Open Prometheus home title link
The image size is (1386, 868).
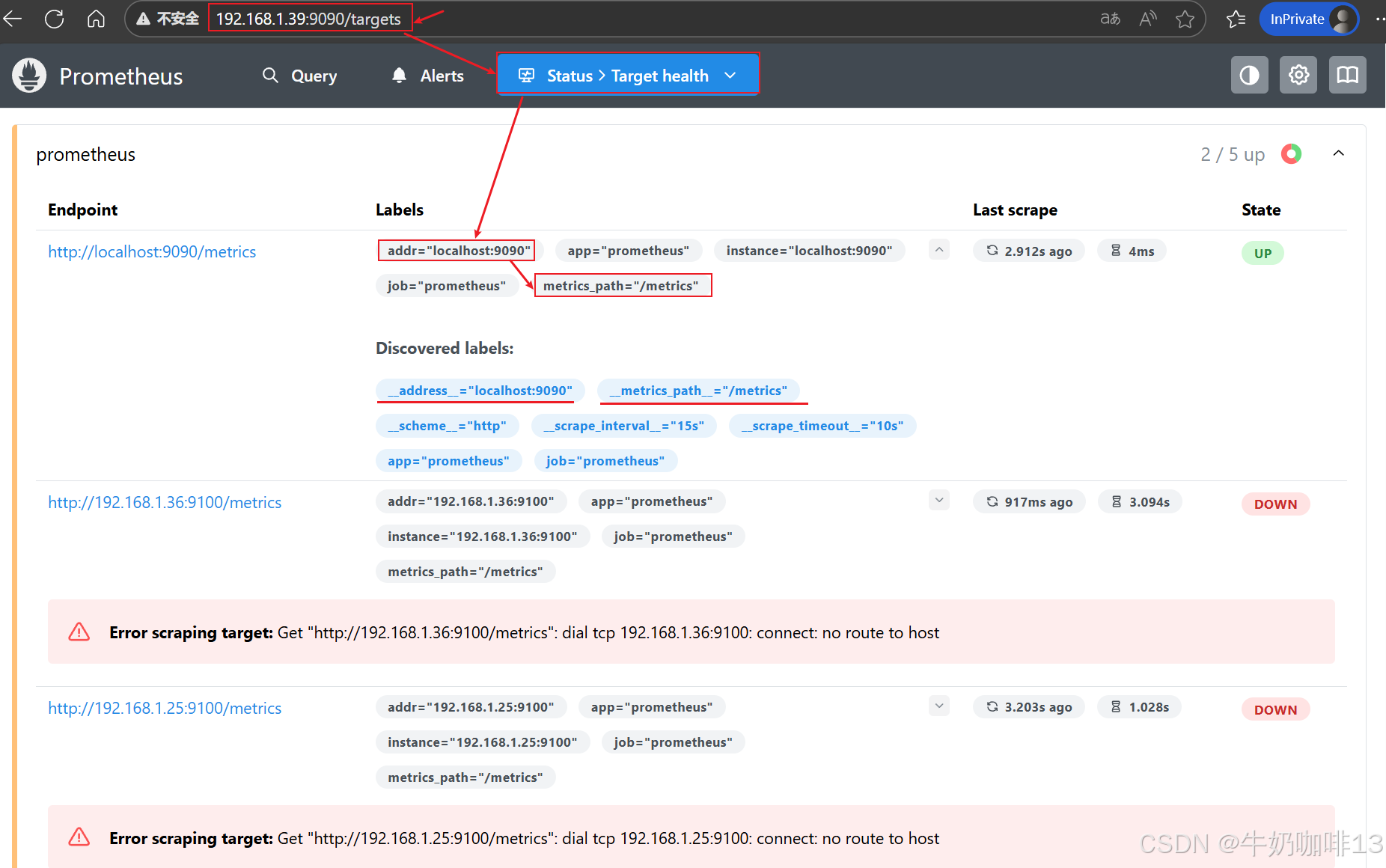pos(120,76)
